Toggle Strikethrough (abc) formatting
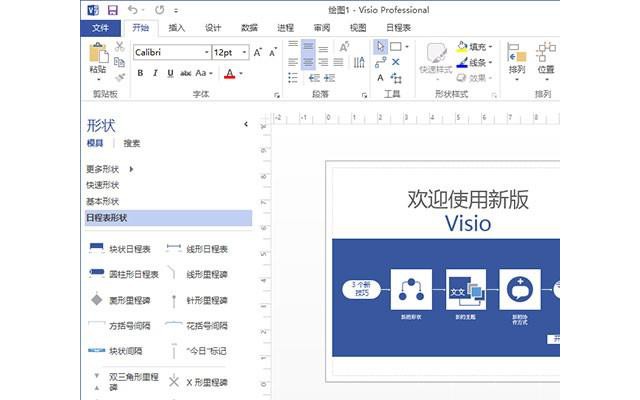This screenshot has height=400, width=640. point(186,73)
